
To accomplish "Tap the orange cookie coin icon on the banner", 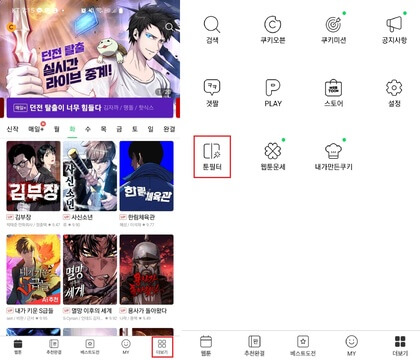I will click(11, 27).
